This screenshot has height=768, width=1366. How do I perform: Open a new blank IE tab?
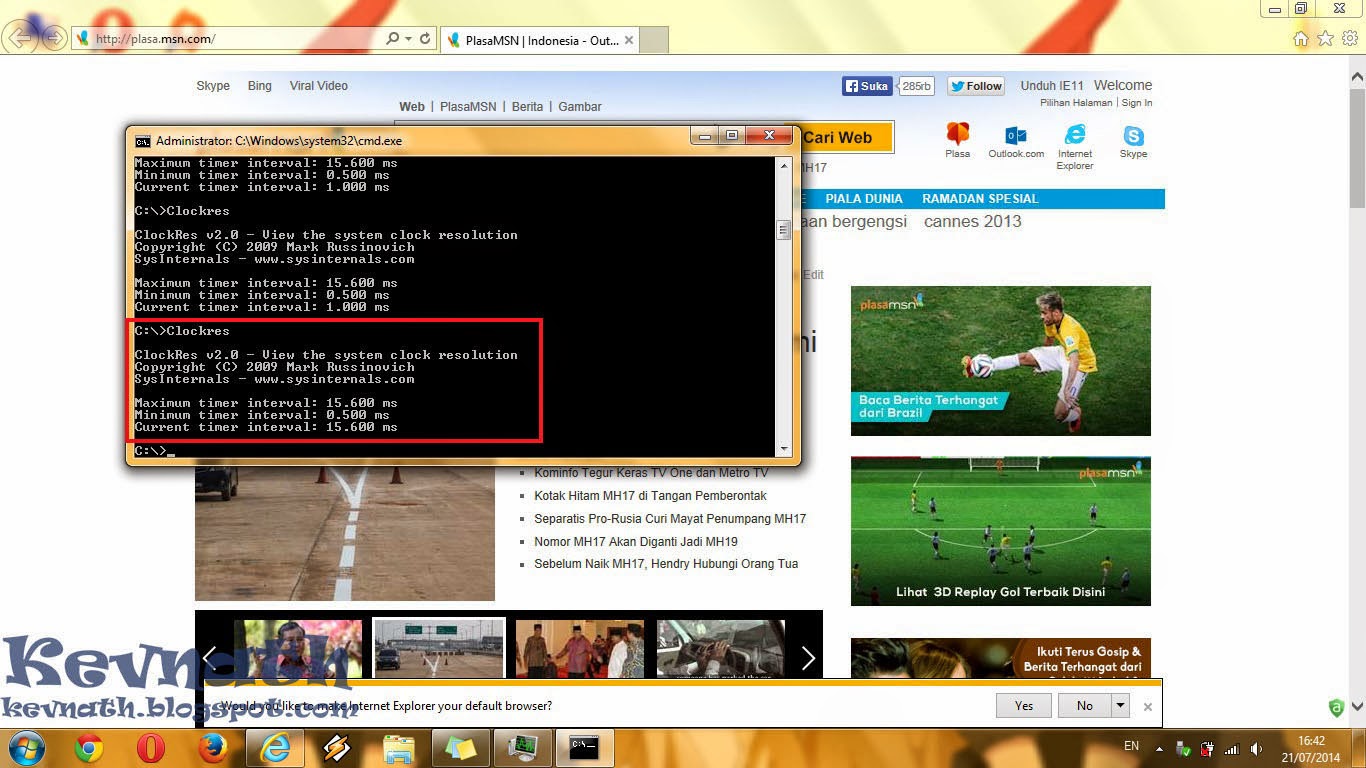point(653,41)
